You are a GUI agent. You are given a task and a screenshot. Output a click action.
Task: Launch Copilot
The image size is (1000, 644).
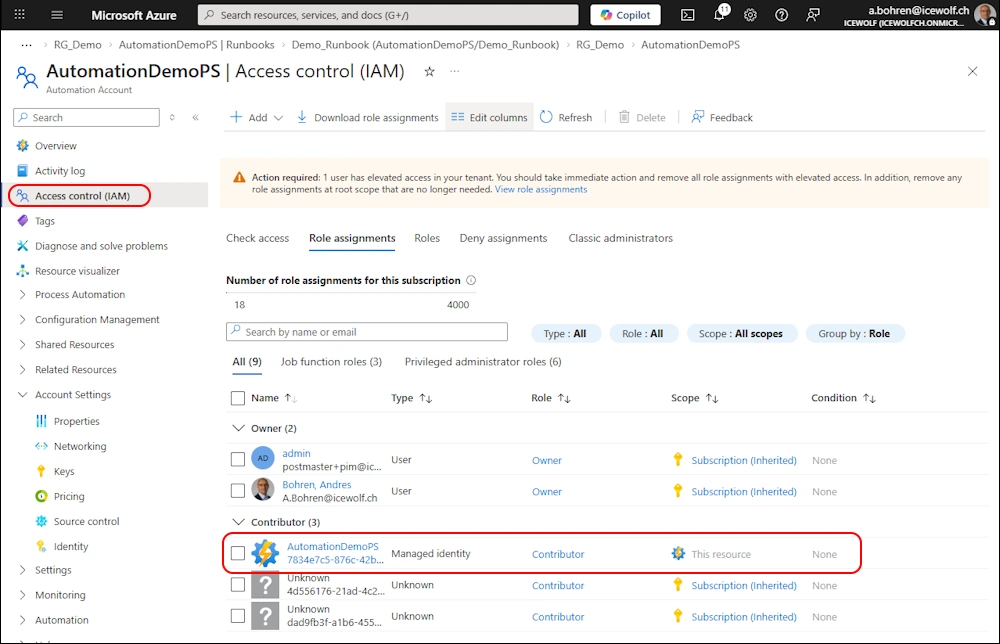pyautogui.click(x=625, y=15)
